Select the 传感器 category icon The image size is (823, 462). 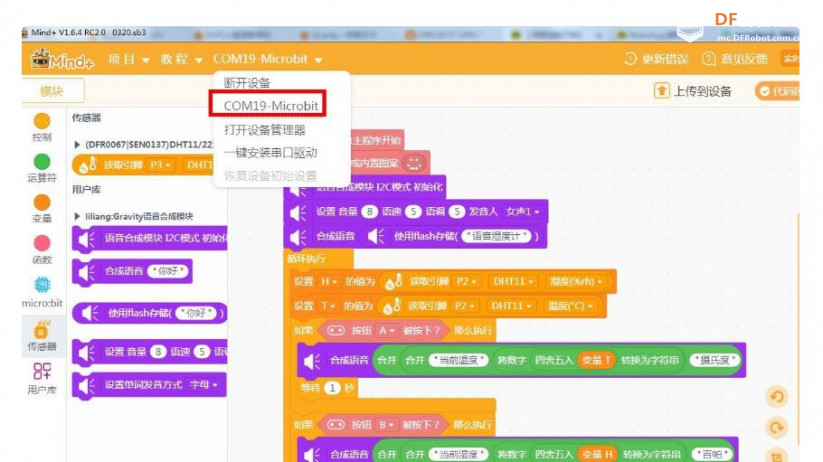(x=42, y=331)
